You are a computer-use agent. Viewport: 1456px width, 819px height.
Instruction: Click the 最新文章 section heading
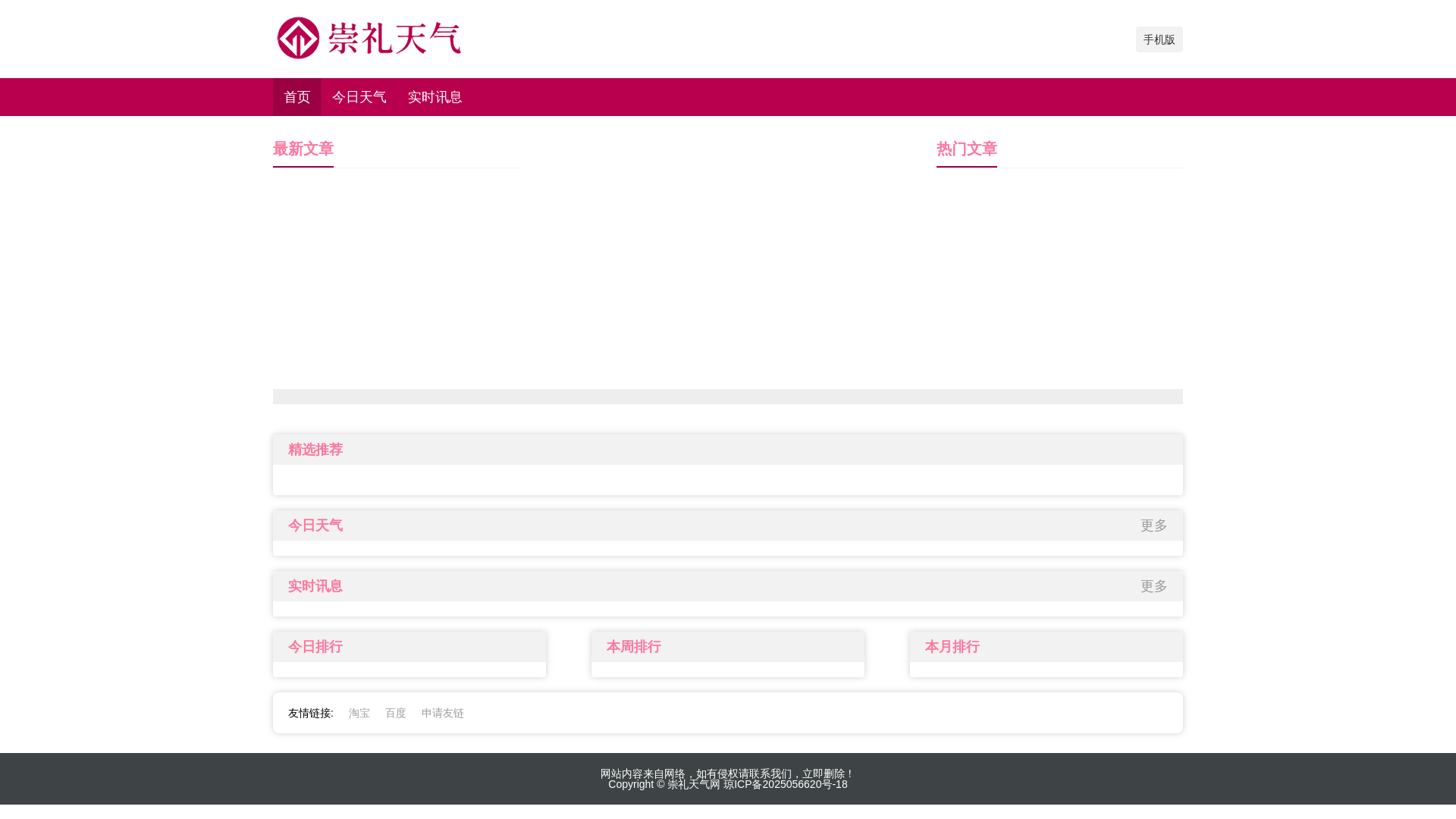[x=303, y=149]
